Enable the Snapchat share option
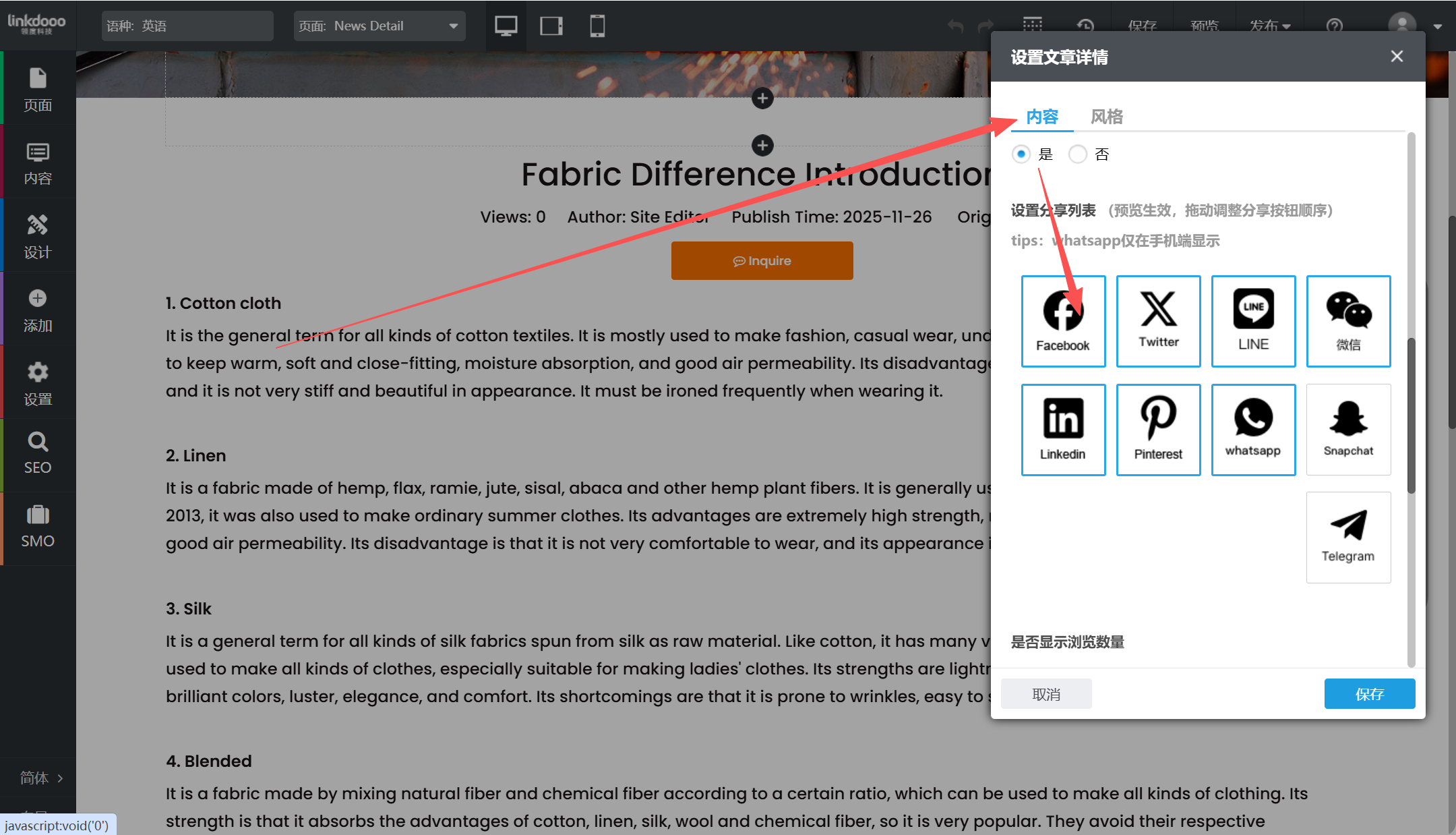The height and width of the screenshot is (835, 1456). [1348, 430]
